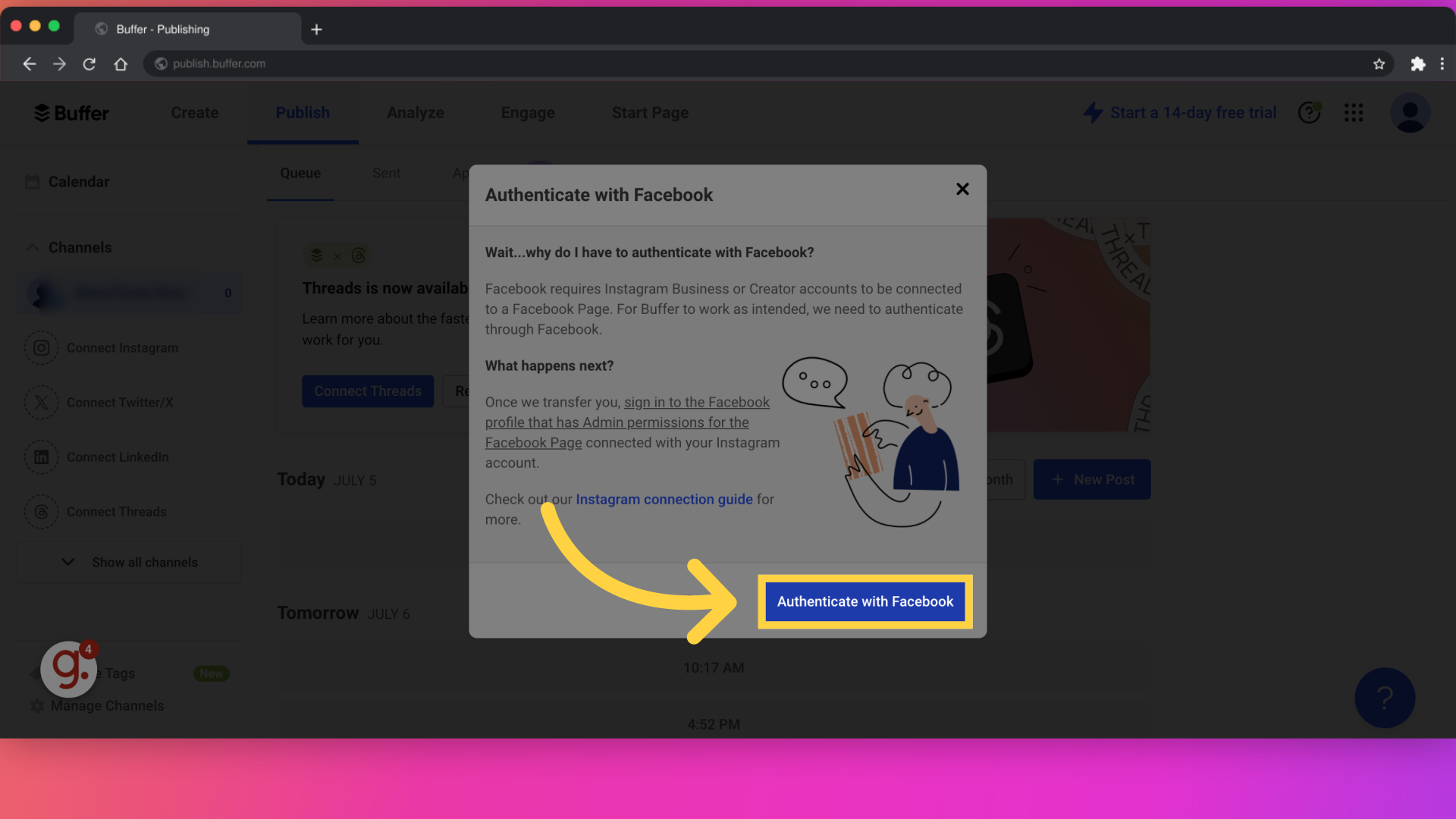The height and width of the screenshot is (819, 1456).
Task: Click the Connect Threads icon
Action: point(40,511)
